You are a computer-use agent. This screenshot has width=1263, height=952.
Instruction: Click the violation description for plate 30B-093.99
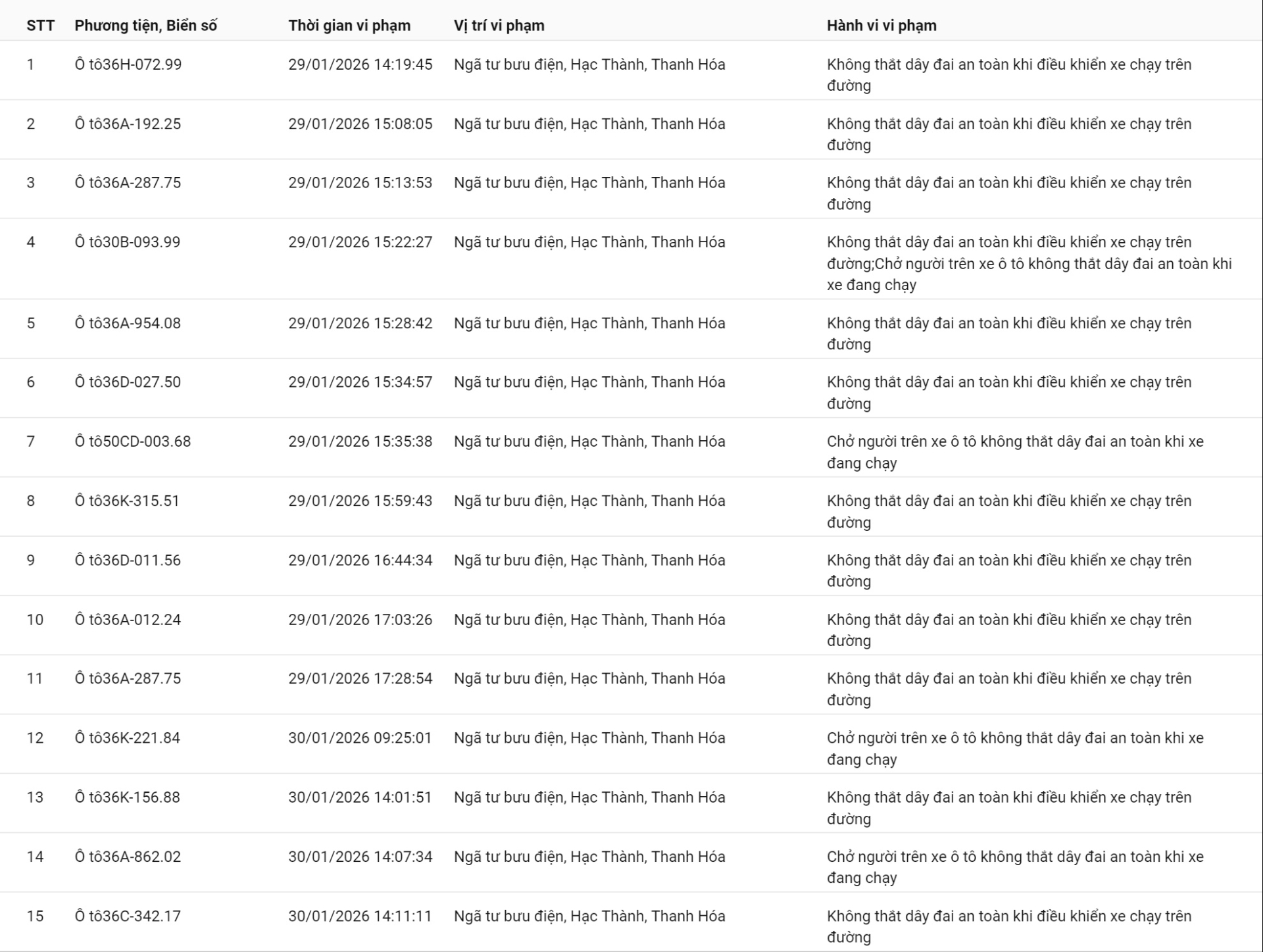point(1028,263)
